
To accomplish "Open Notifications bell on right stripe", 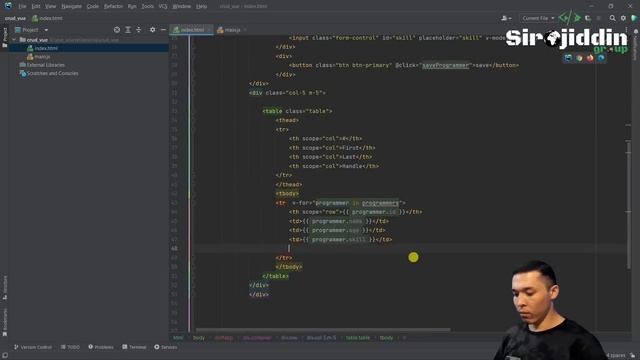I will tap(636, 31).
